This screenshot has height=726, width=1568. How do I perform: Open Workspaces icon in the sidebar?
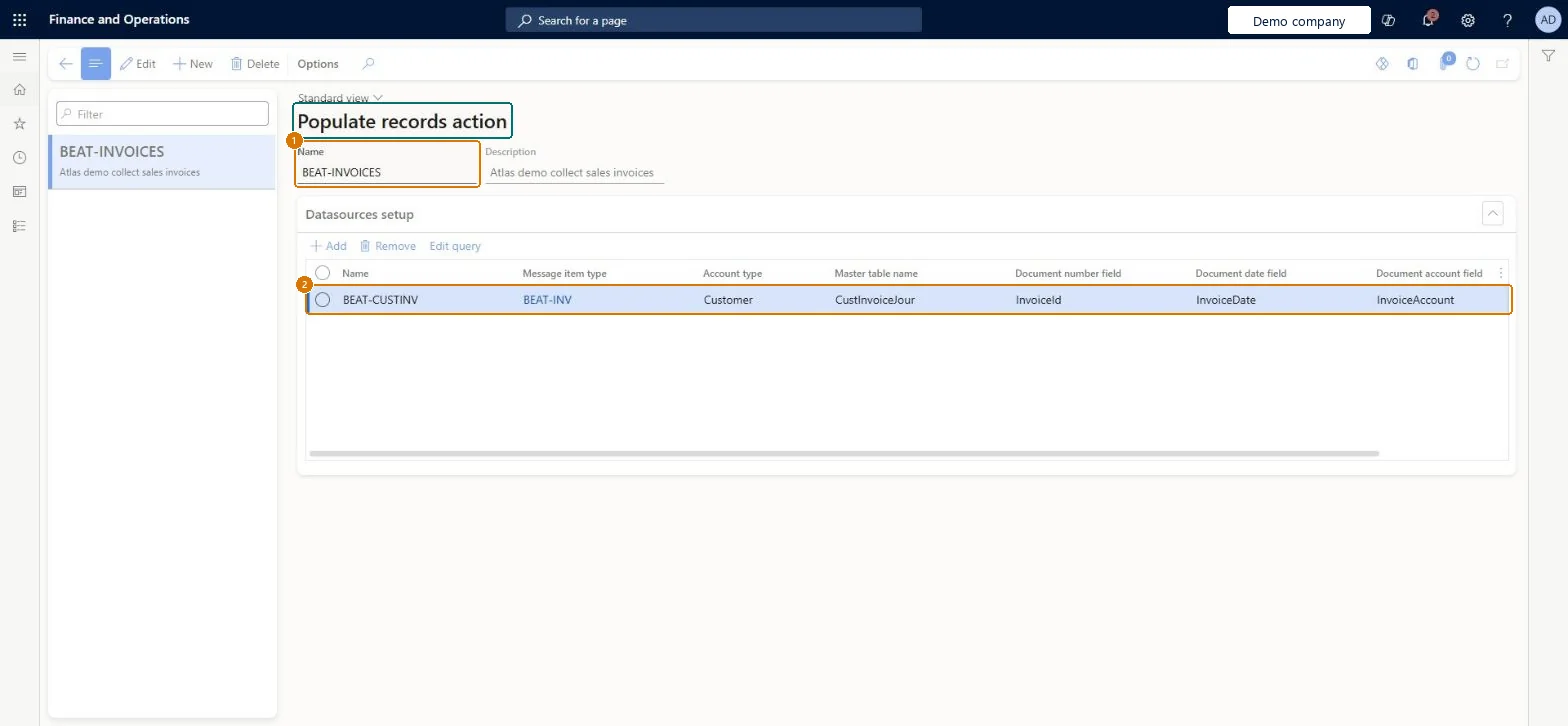[19, 192]
